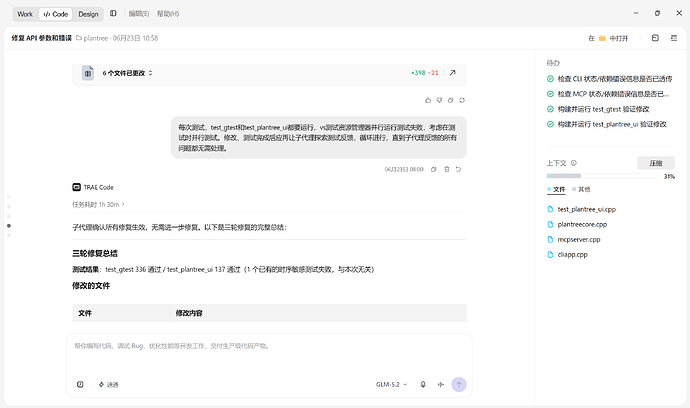
Task: Click the file diff icon in changes card
Action: click(x=88, y=73)
